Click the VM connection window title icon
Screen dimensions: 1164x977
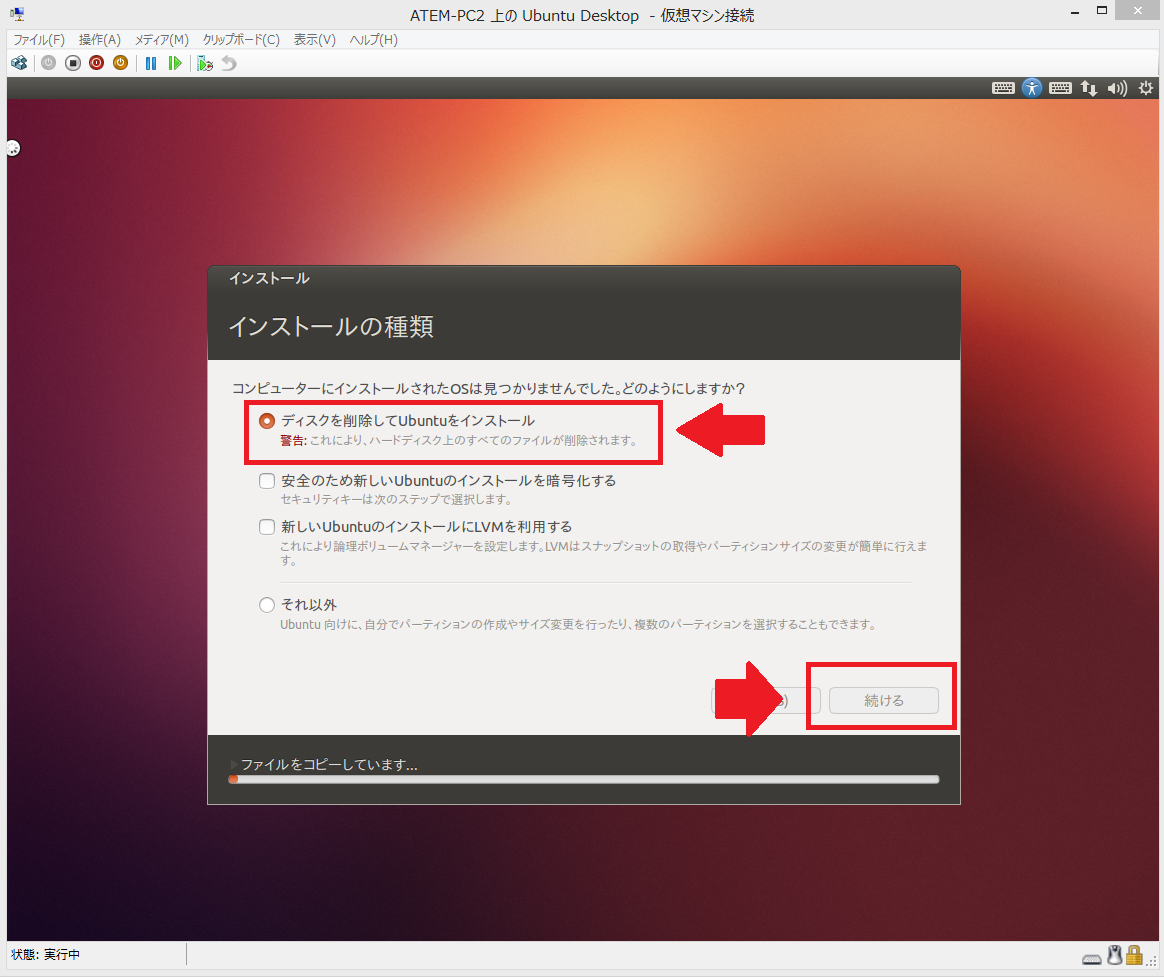coord(16,14)
